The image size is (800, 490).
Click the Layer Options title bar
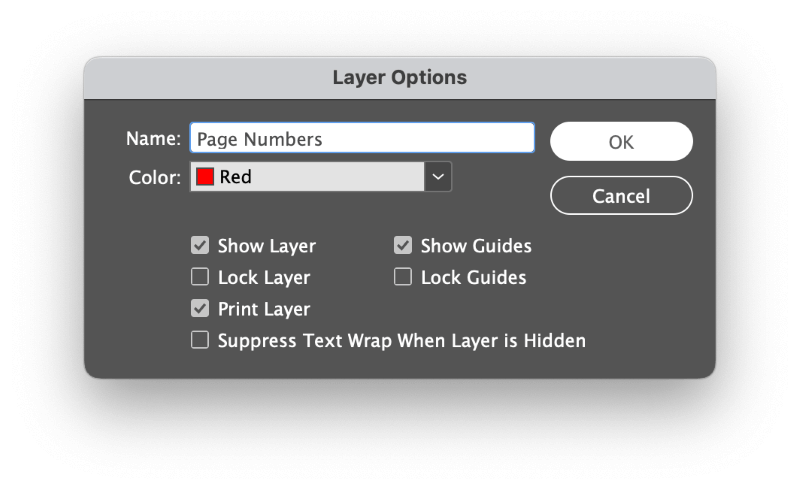point(400,78)
